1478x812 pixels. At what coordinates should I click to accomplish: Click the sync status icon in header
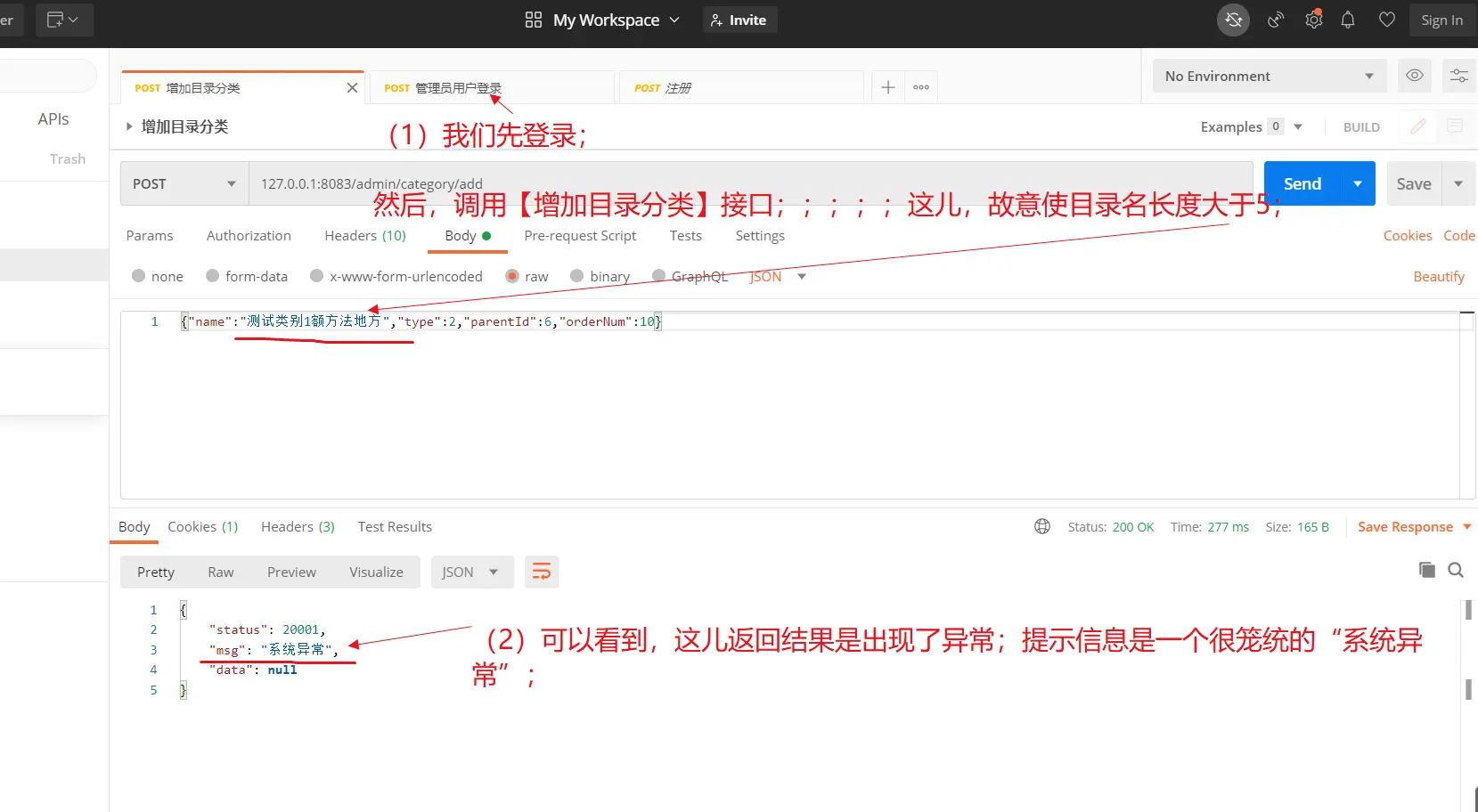[x=1233, y=20]
